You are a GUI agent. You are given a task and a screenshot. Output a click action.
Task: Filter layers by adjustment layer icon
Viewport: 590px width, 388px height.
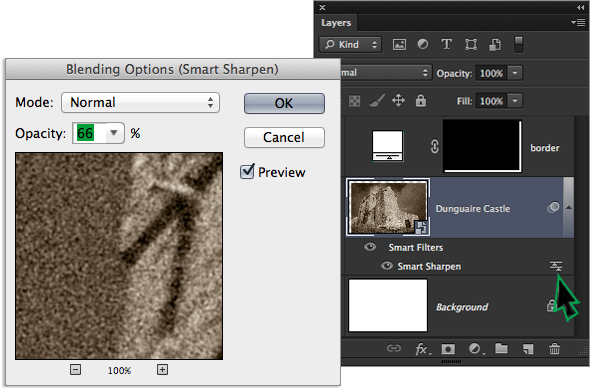[x=423, y=44]
